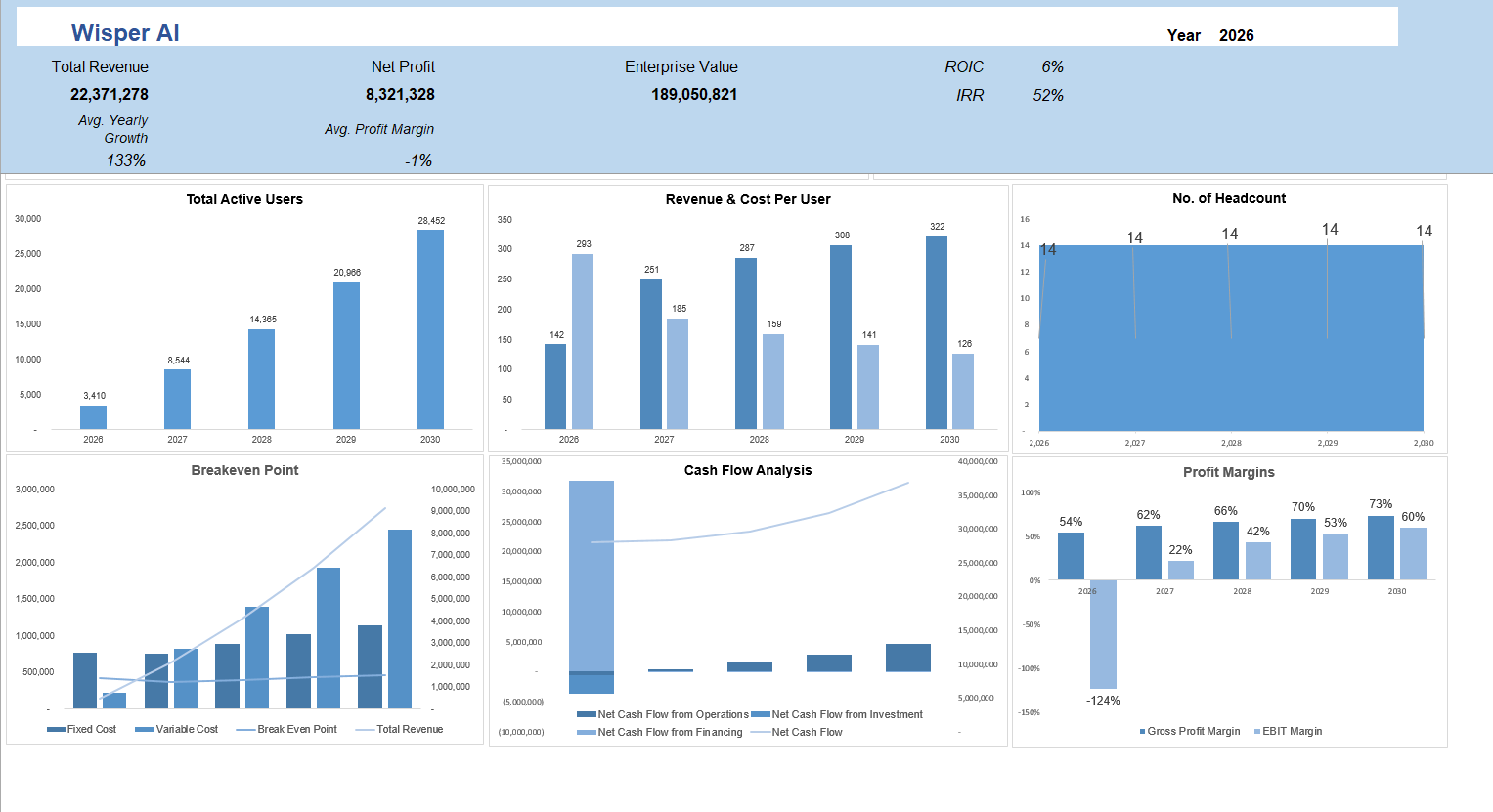Click the Variable Cost legend key
Screen dimensions: 1493x812
tap(144, 728)
